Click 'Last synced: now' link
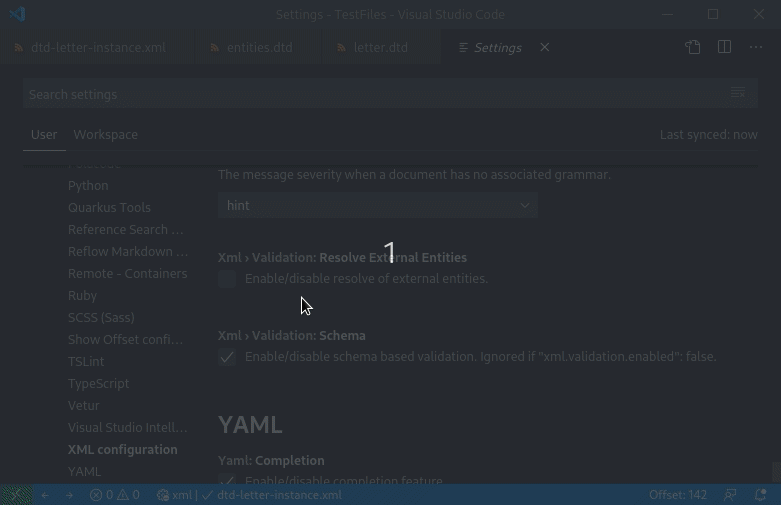The height and width of the screenshot is (505, 781). 708,134
